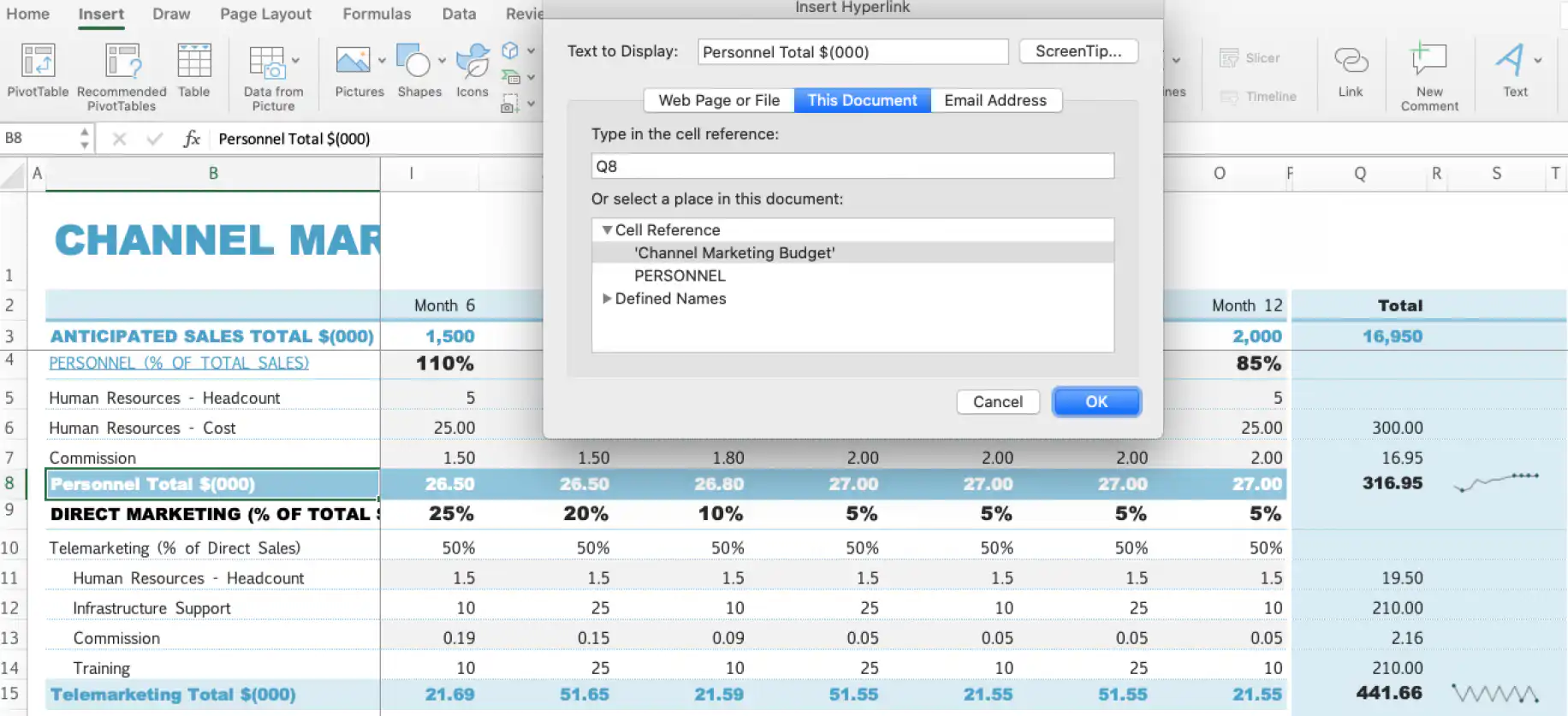Open the Shapes gallery

click(413, 62)
